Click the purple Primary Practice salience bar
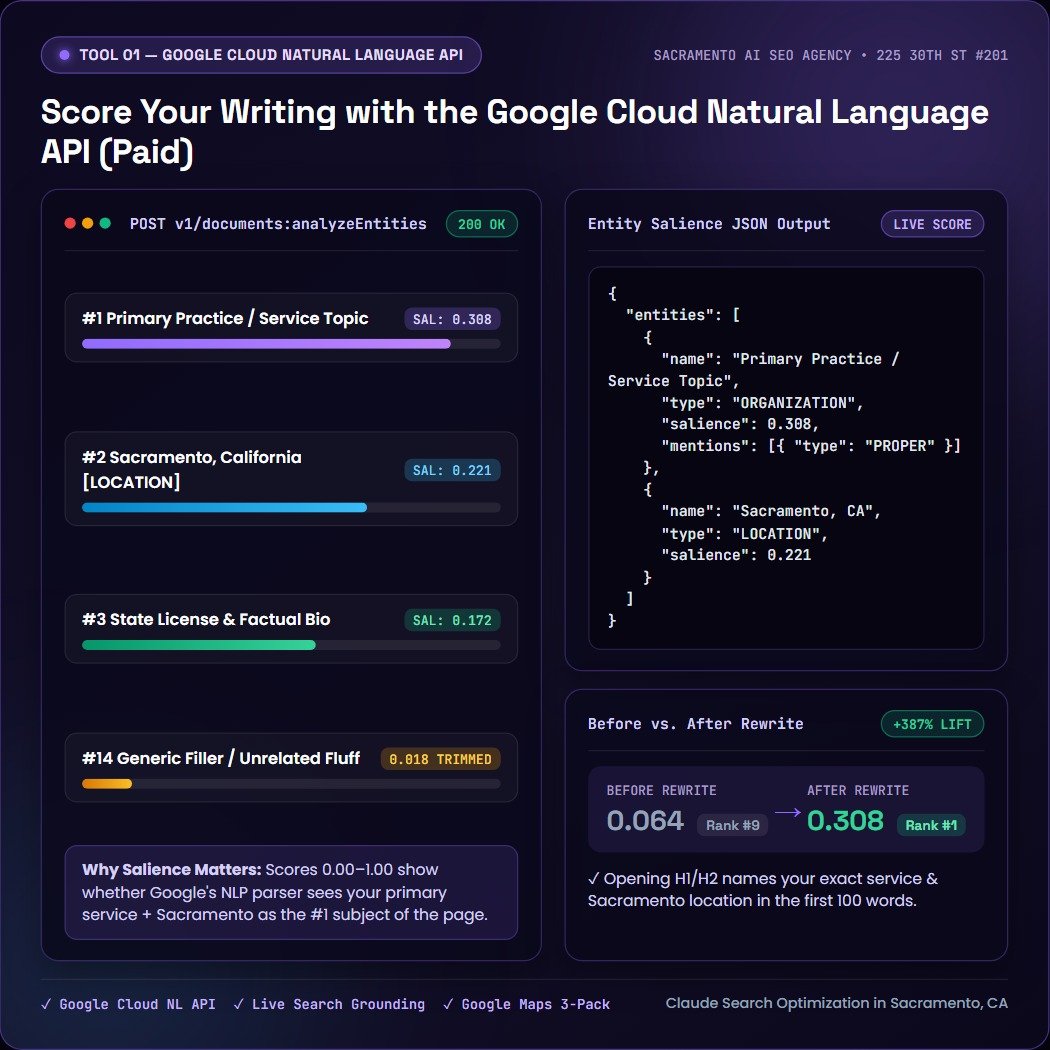Screen dimensions: 1050x1050 click(267, 344)
